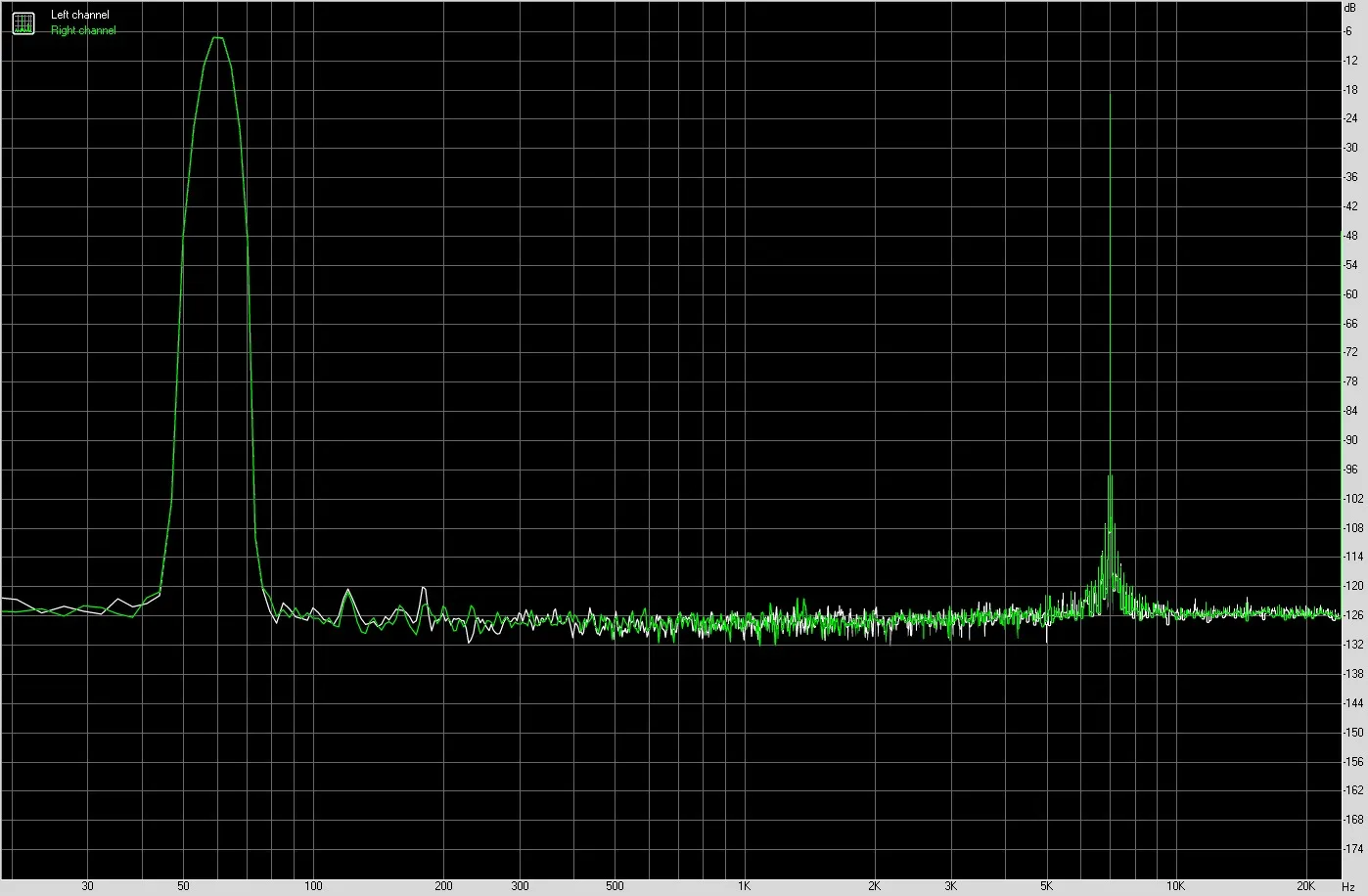Click the "-18" dB axis value
1368x896 pixels.
click(1350, 90)
